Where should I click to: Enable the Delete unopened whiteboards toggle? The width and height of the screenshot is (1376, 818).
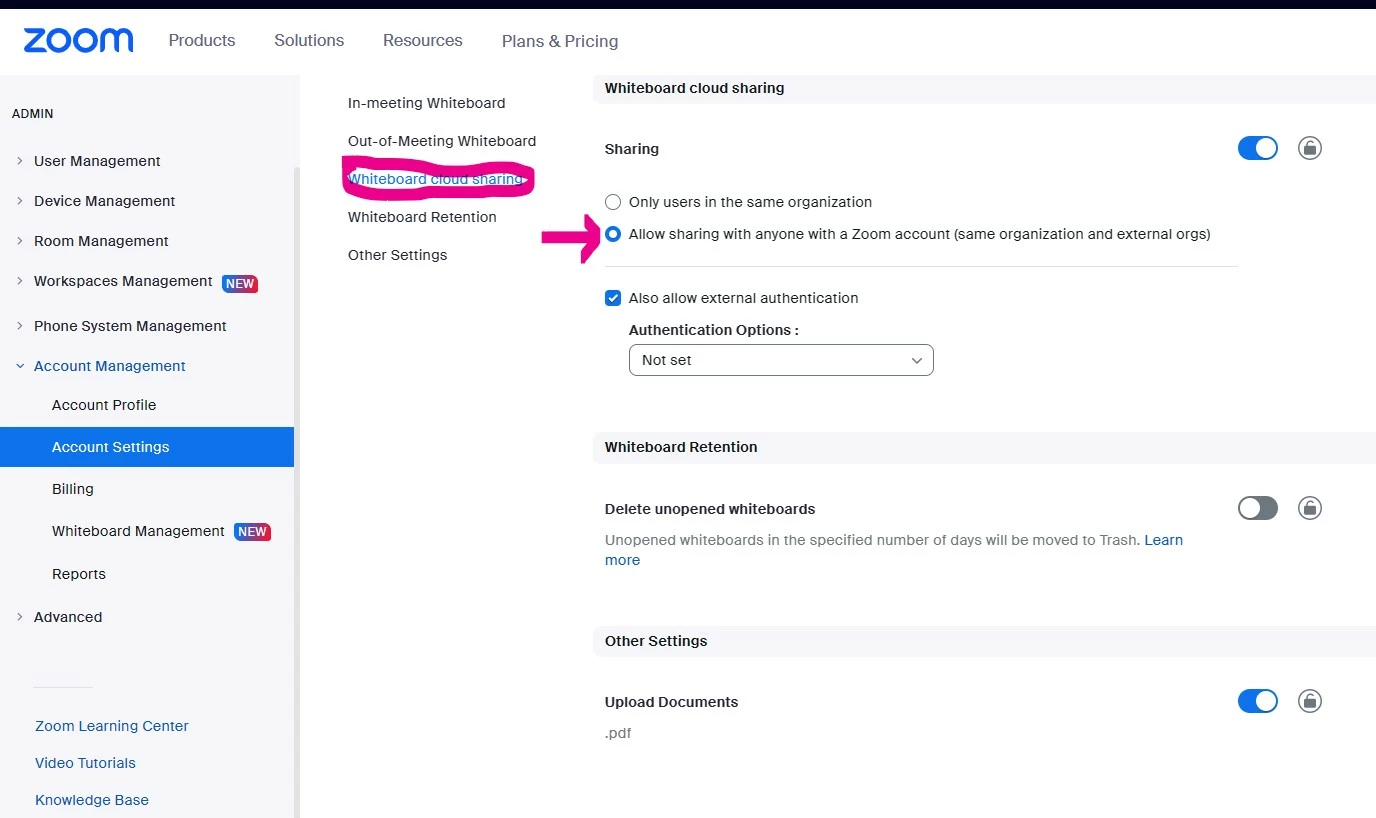[1258, 508]
